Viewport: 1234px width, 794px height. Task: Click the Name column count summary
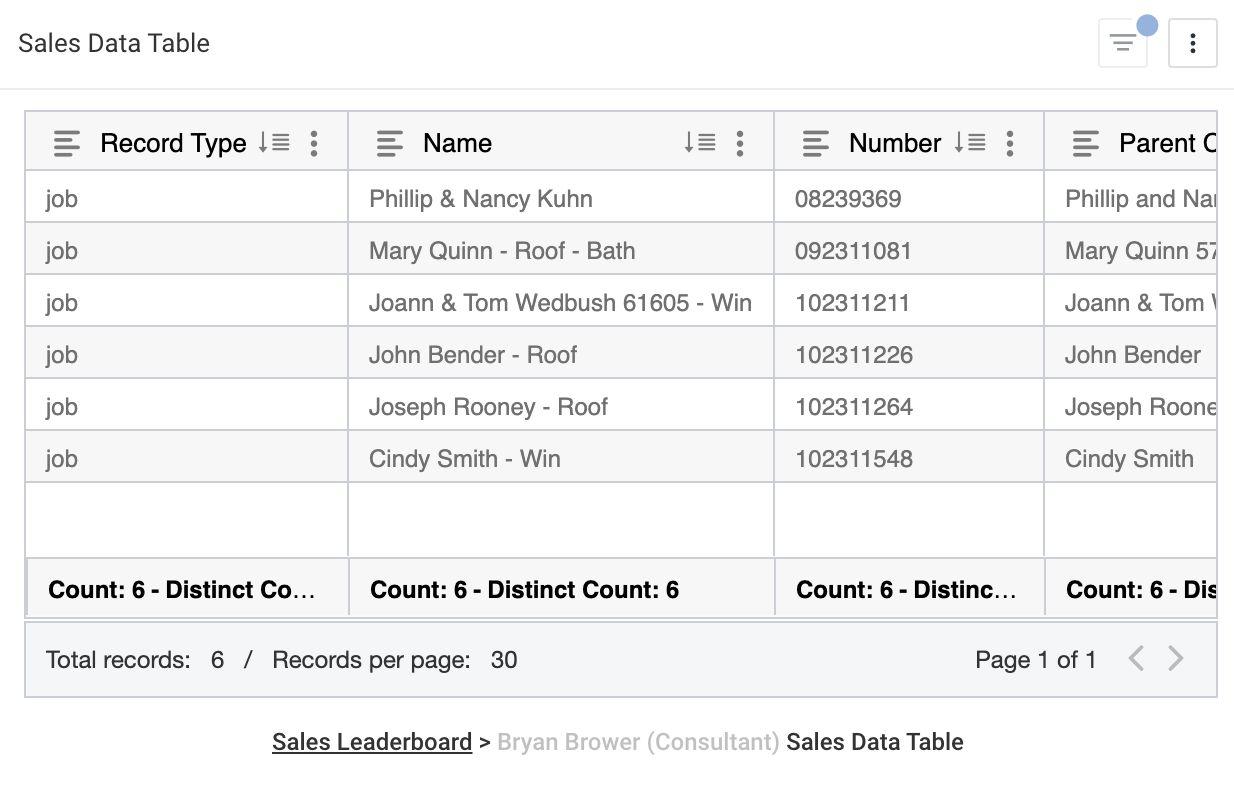524,590
